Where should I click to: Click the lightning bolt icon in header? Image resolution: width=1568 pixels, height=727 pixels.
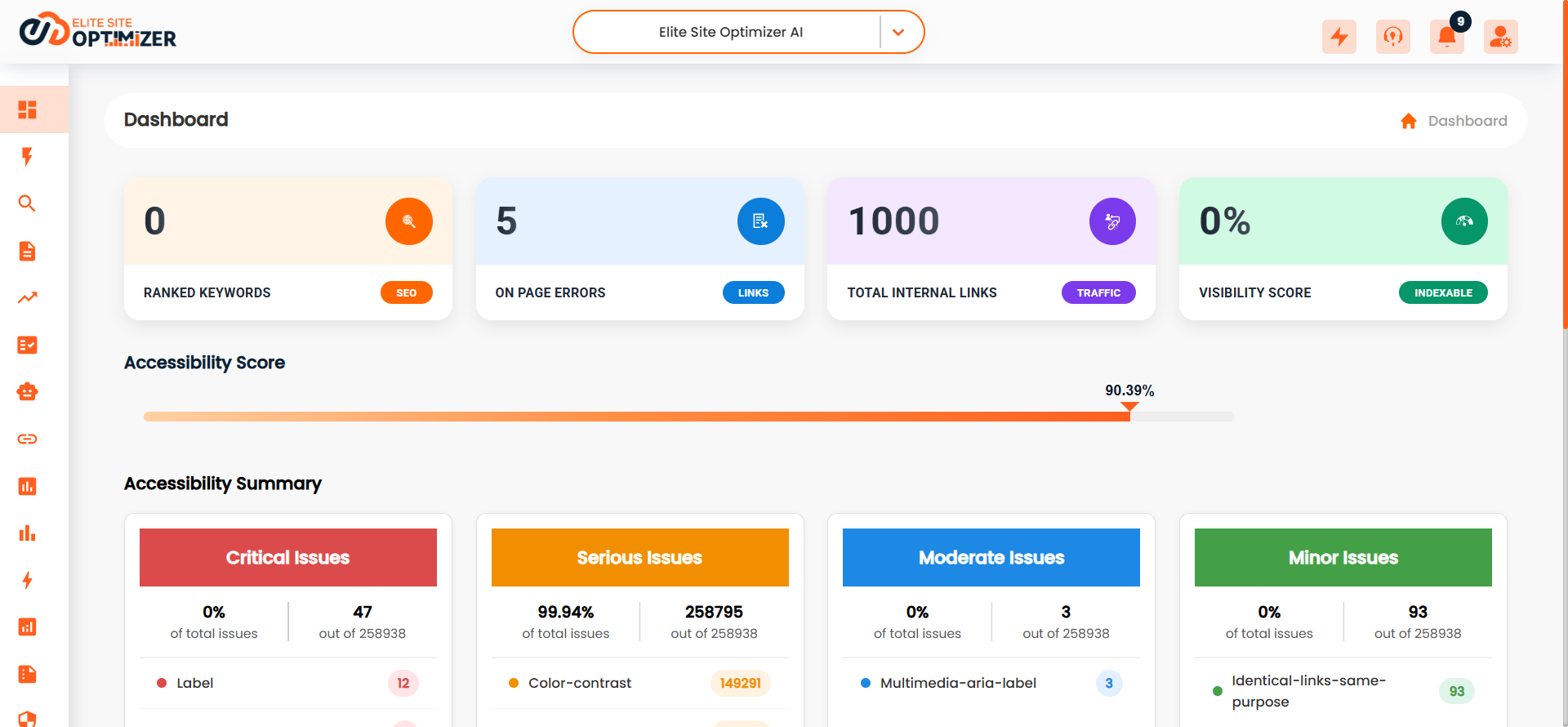(x=1339, y=37)
